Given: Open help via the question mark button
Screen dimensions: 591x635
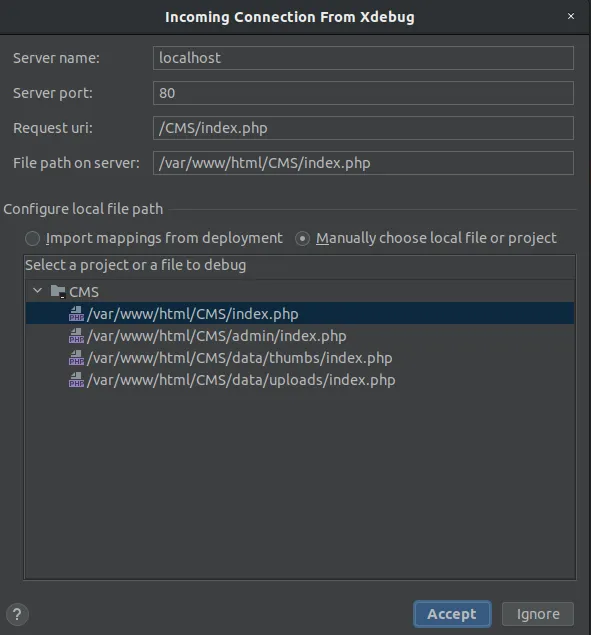Looking at the screenshot, I should pos(17,614).
